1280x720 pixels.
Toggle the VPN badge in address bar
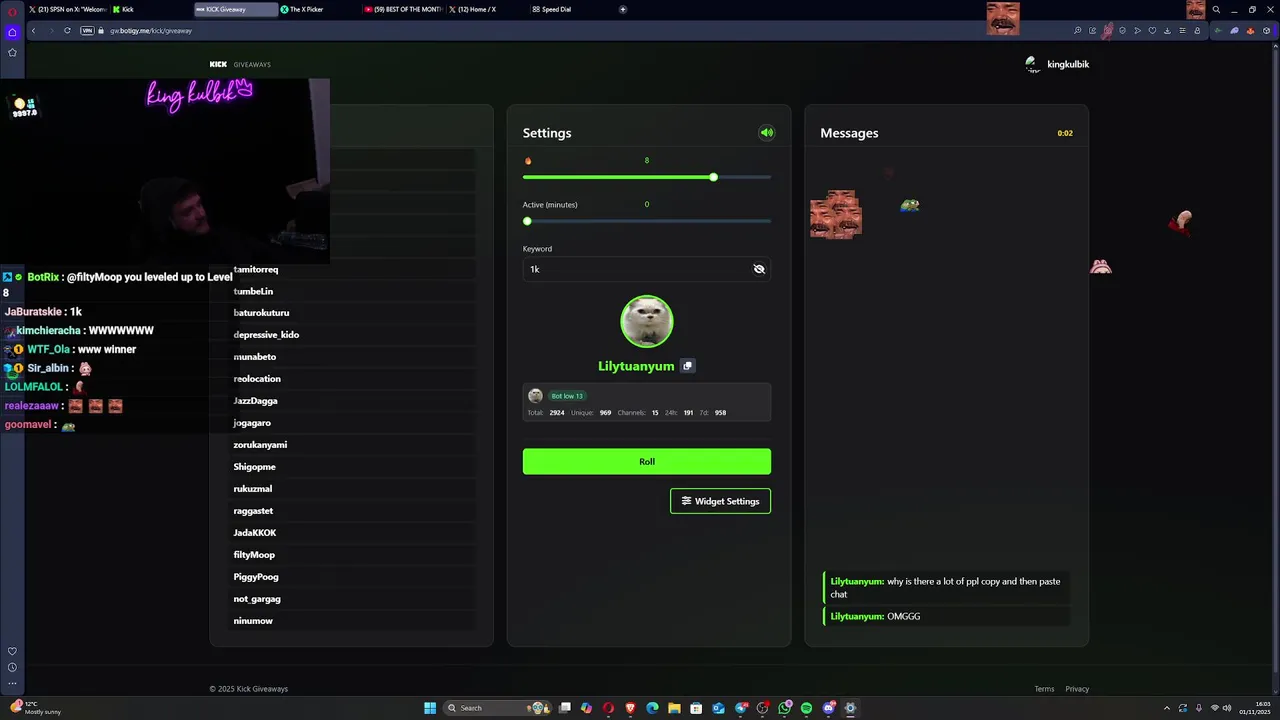(87, 31)
